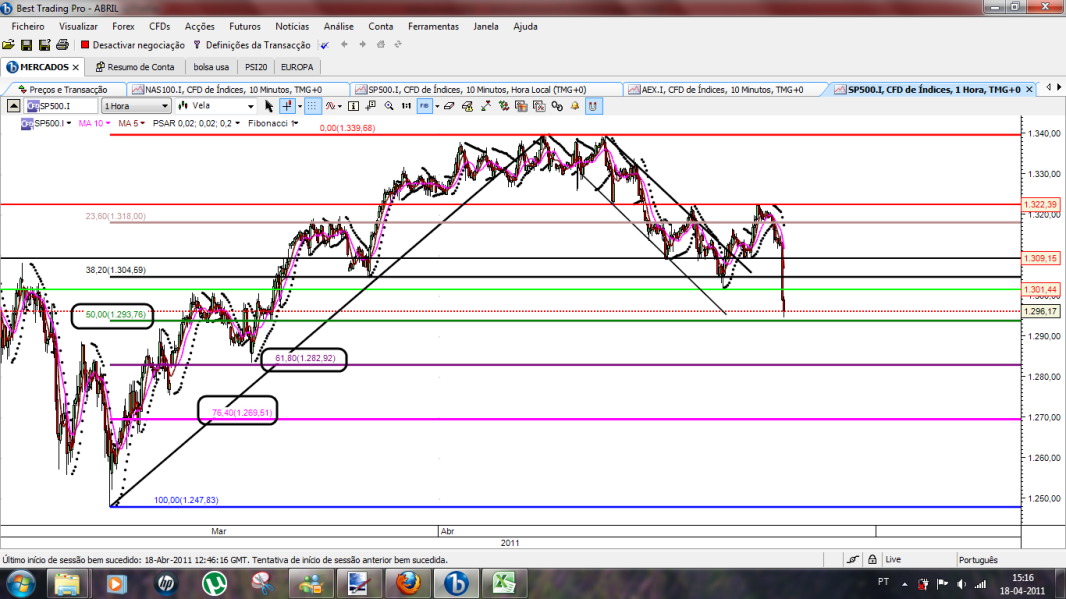Click the SP500.I symbol input field

(61, 106)
